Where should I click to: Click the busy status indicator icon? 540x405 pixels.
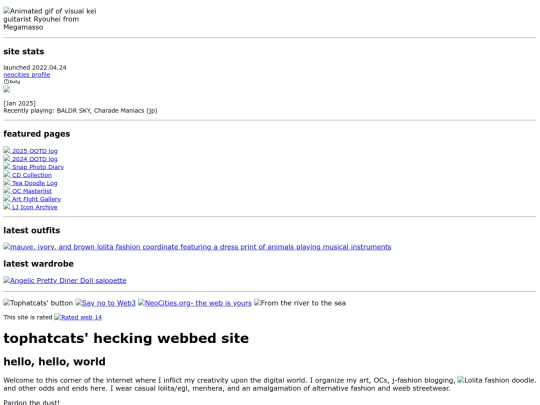pyautogui.click(x=12, y=82)
